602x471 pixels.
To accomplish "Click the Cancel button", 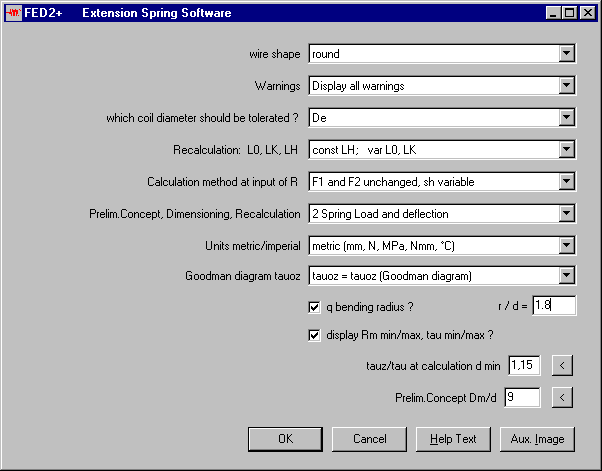I will pyautogui.click(x=369, y=439).
